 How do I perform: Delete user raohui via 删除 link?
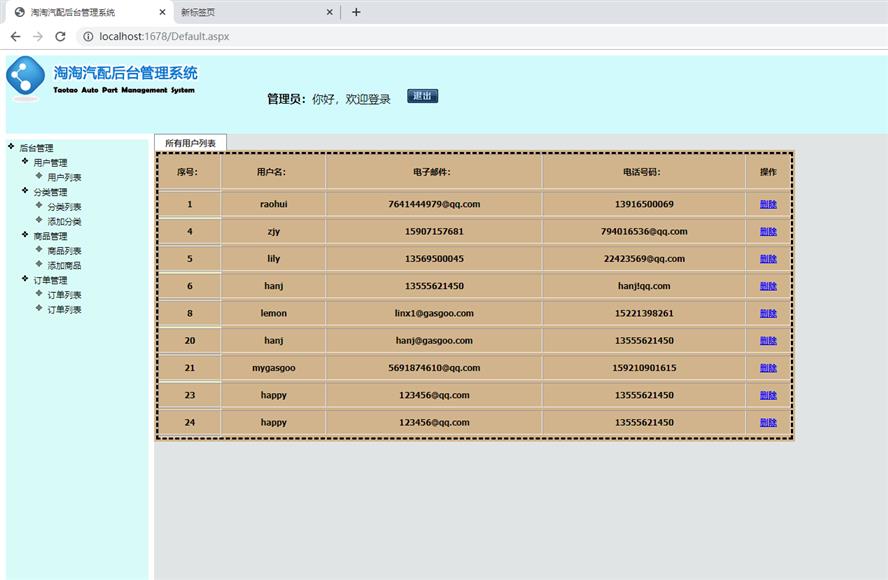tap(768, 204)
